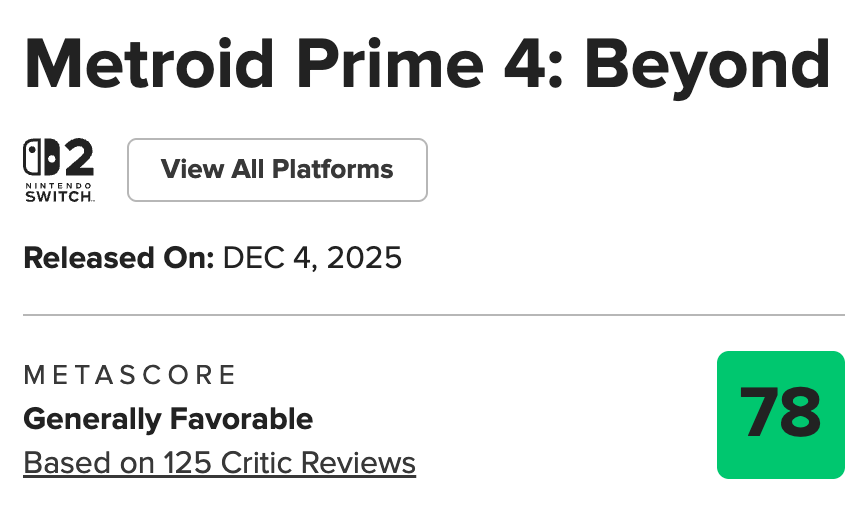Screen dimensions: 868x510
Task: Click the large 2 beside the Joy-Con symbol
Action: click(x=78, y=159)
